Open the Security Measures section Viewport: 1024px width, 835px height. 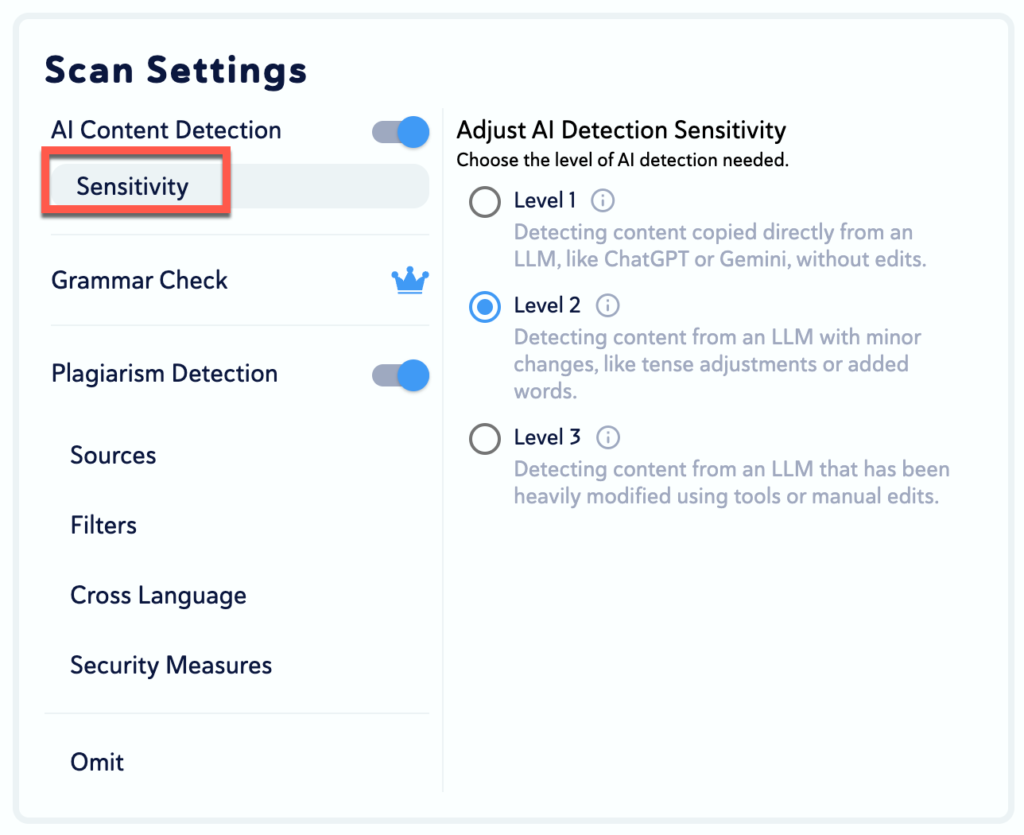(171, 666)
